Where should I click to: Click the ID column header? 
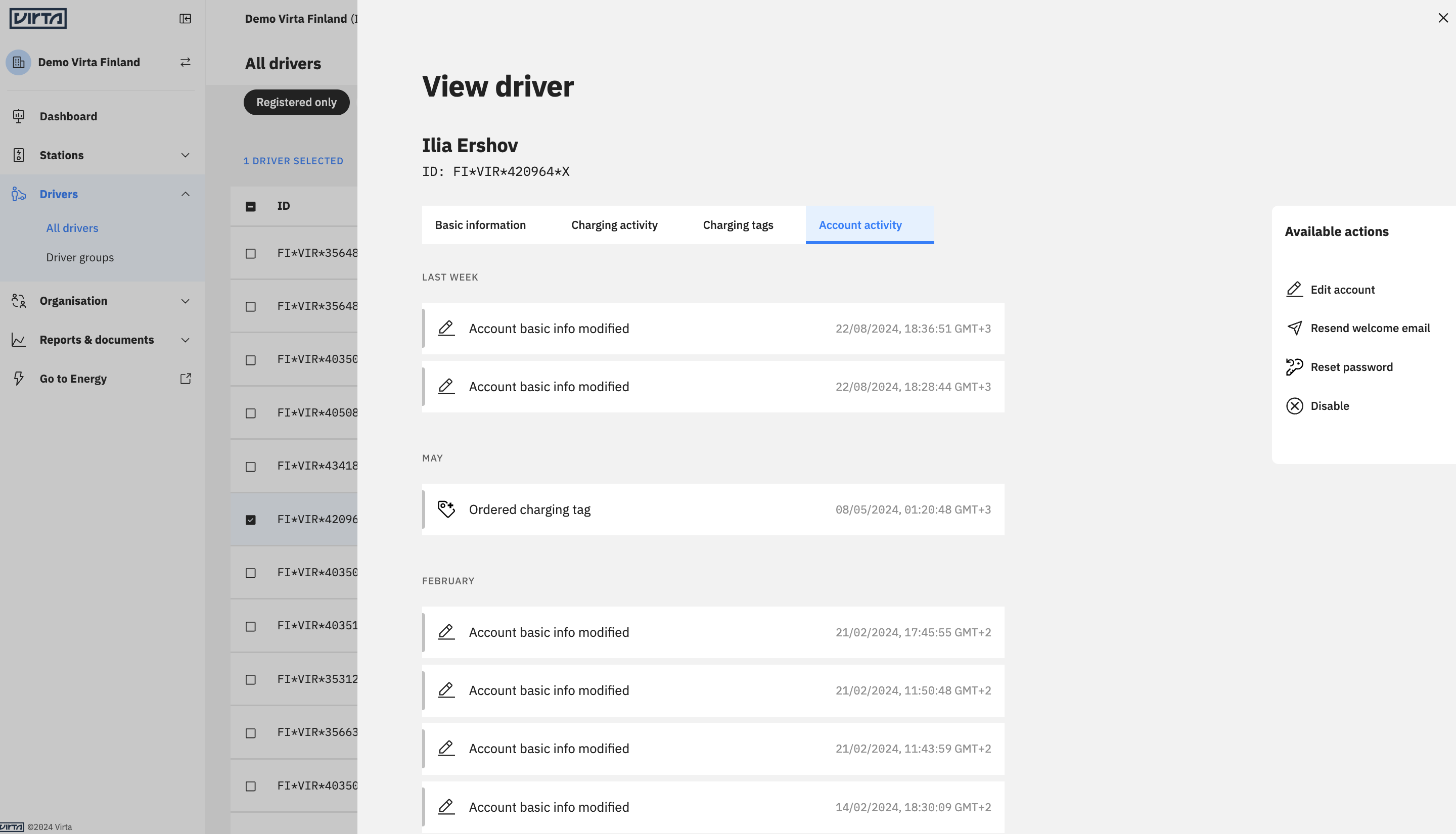(284, 206)
